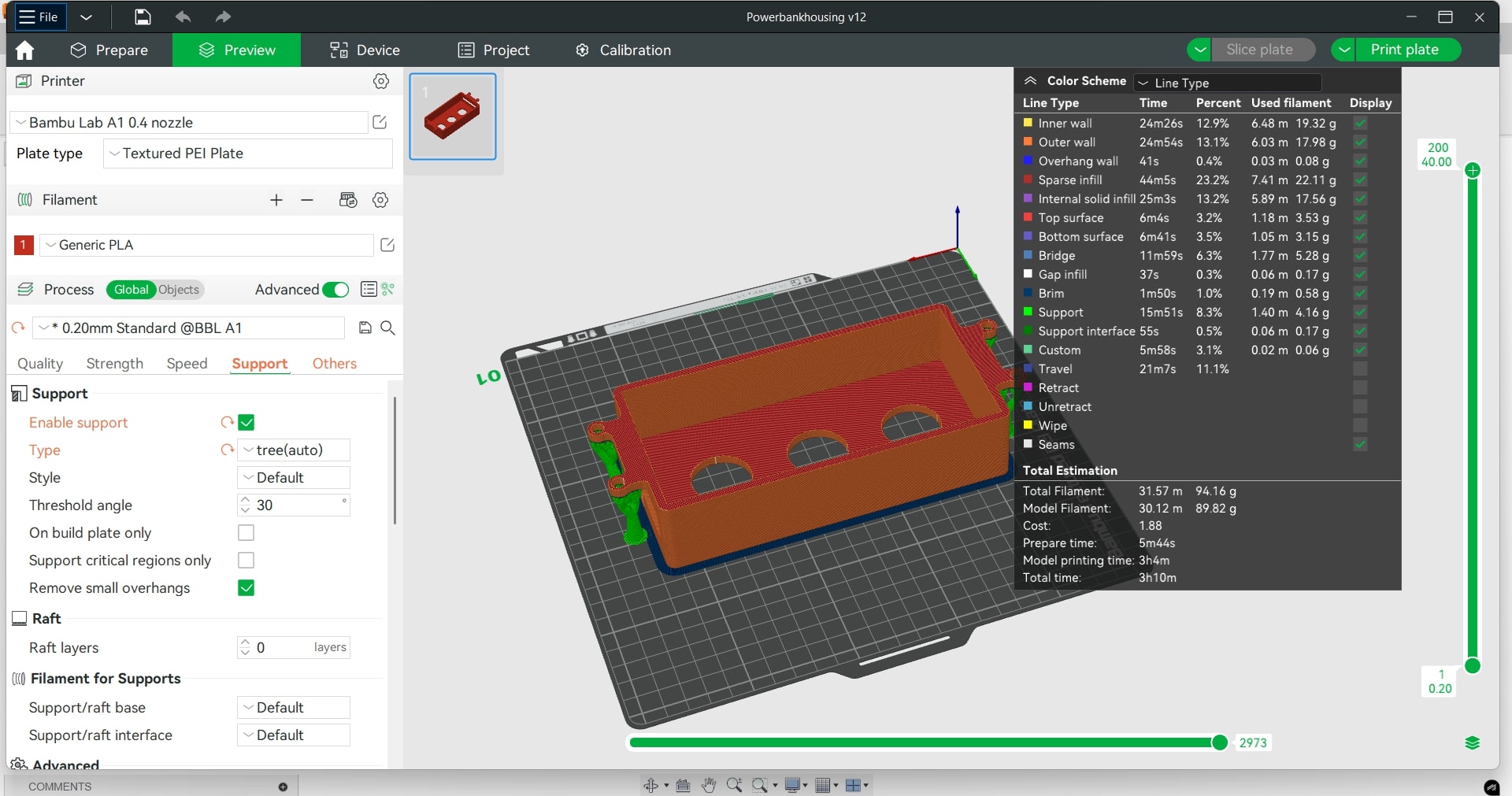Reset the Enable support value

pos(228,423)
